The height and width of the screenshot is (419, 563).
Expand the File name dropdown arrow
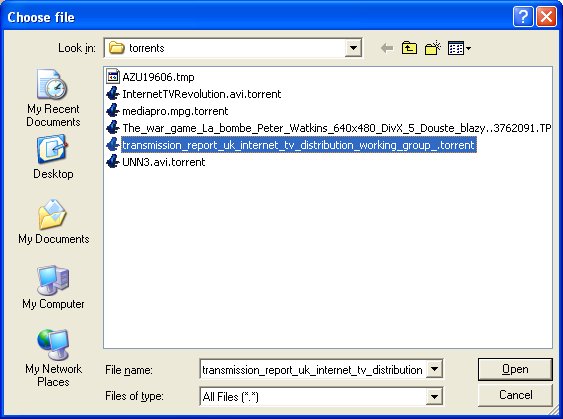coord(434,369)
